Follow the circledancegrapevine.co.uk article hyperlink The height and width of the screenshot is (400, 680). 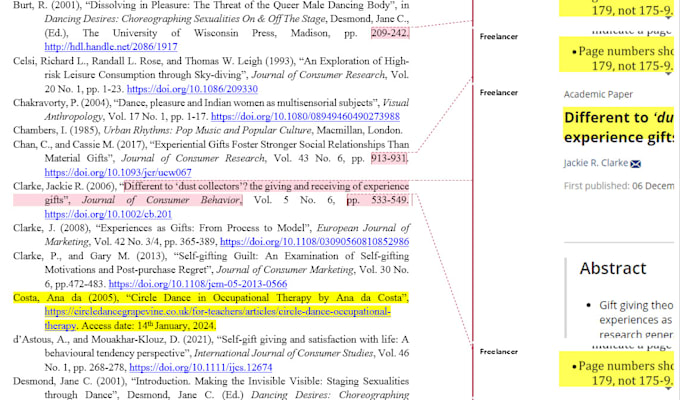(217, 318)
